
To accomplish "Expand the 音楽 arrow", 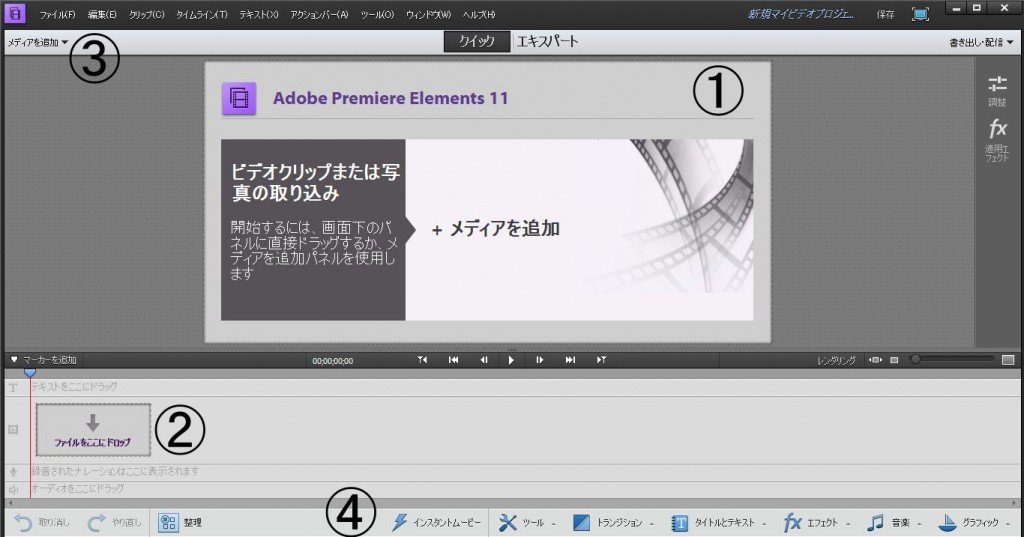I will pos(919,524).
